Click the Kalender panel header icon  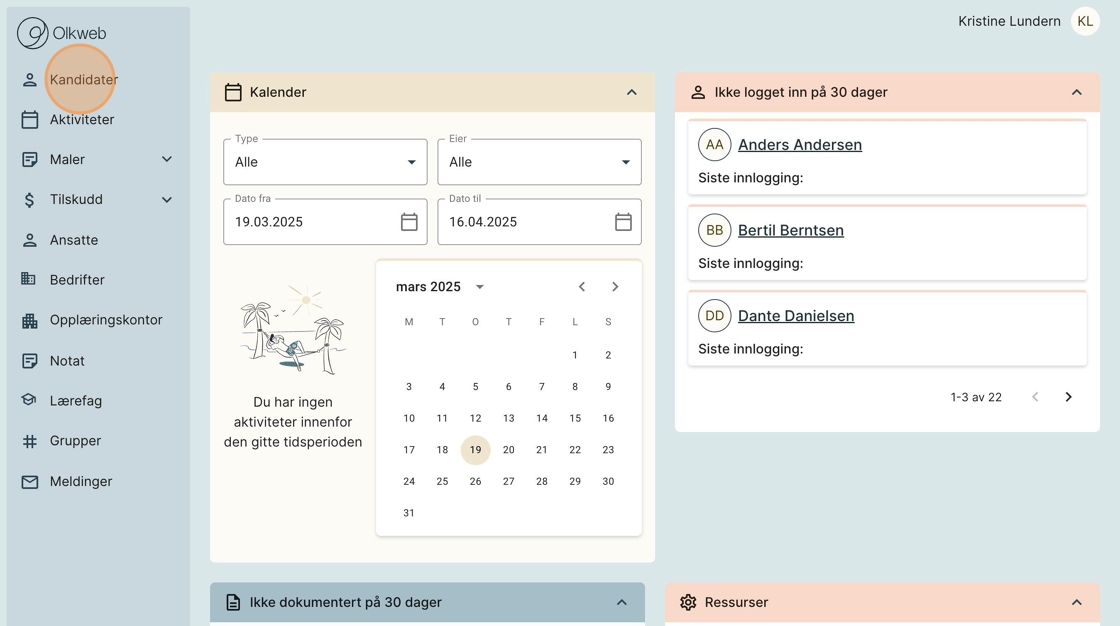(x=233, y=92)
